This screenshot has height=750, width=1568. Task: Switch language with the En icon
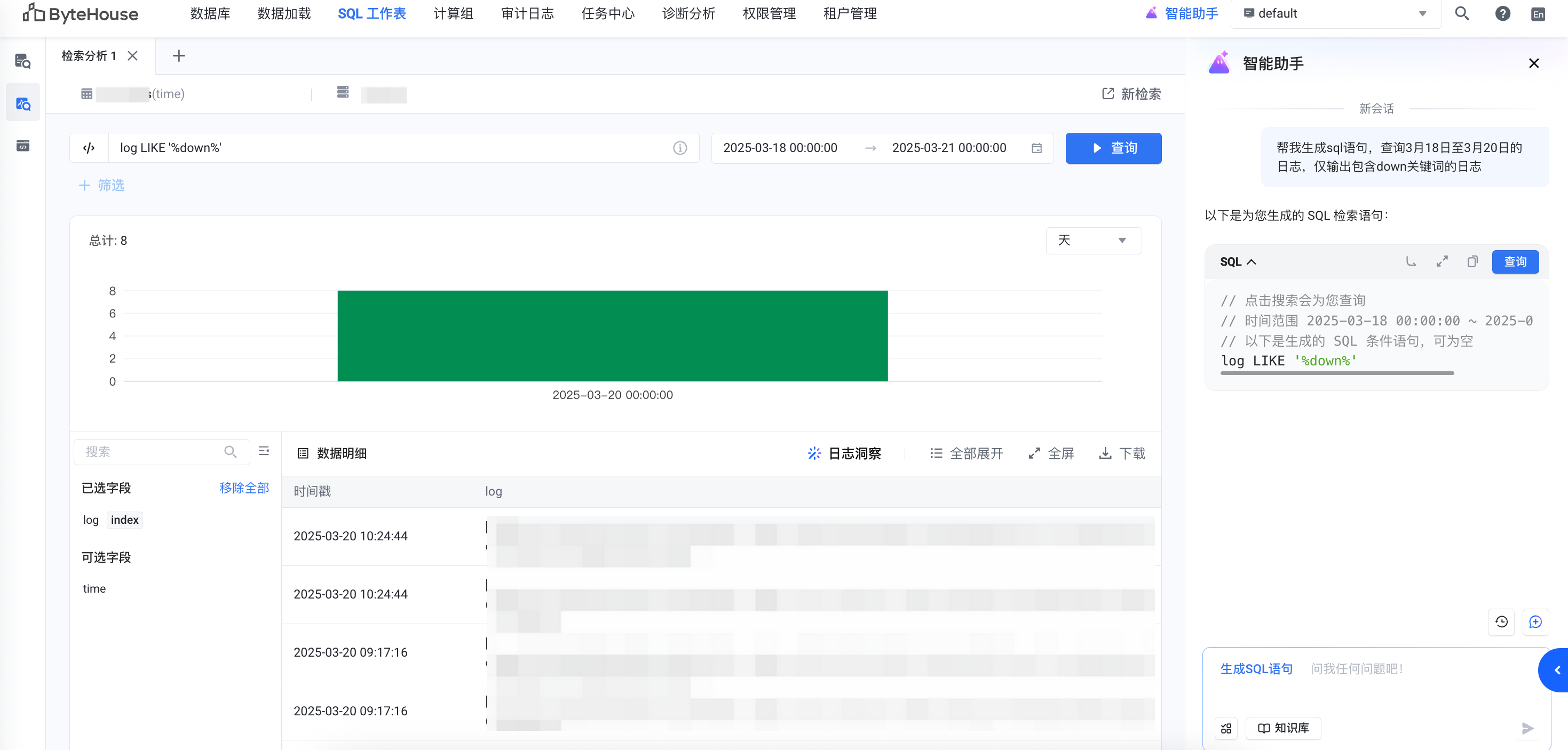[x=1538, y=13]
